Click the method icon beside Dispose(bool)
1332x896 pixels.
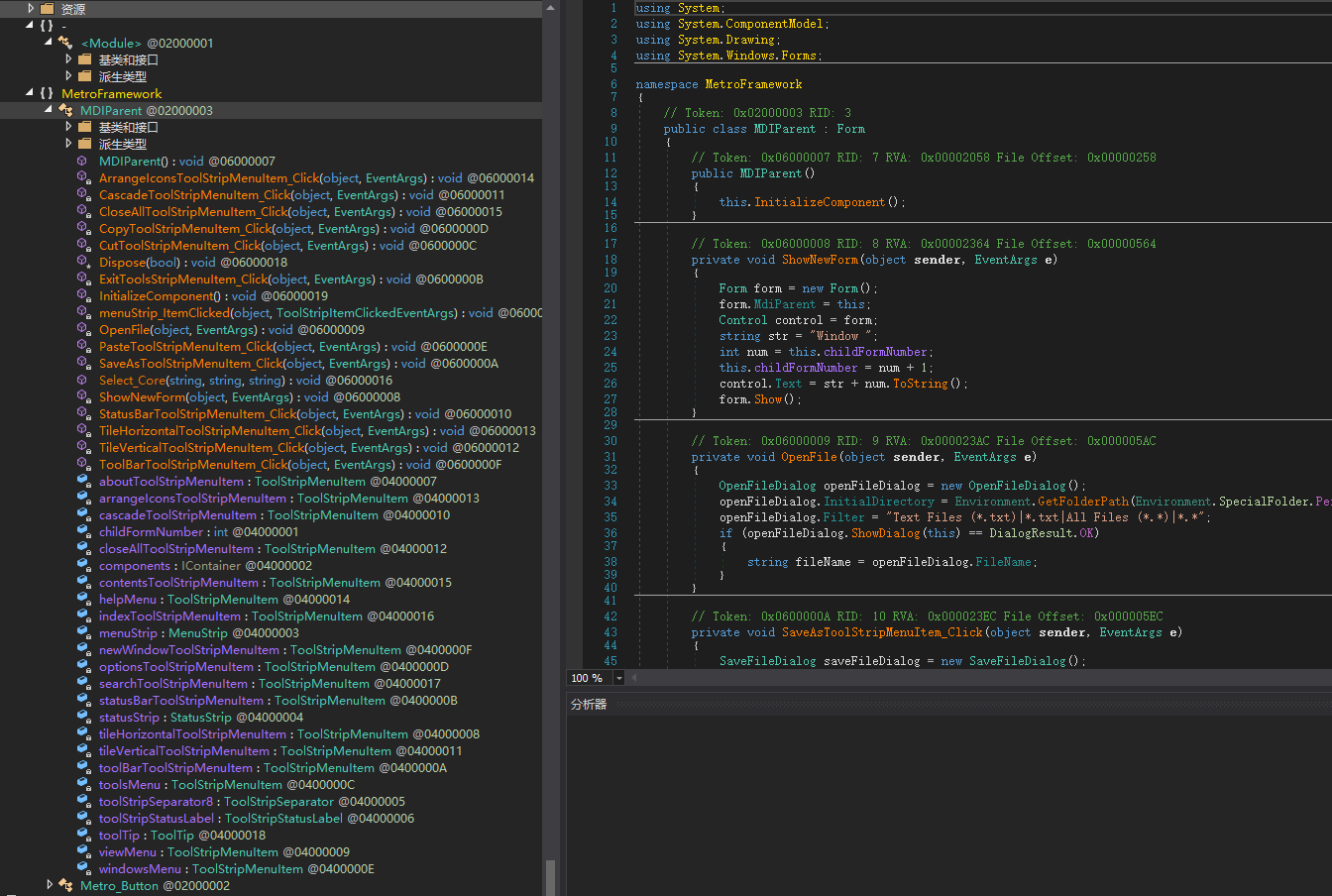[84, 262]
